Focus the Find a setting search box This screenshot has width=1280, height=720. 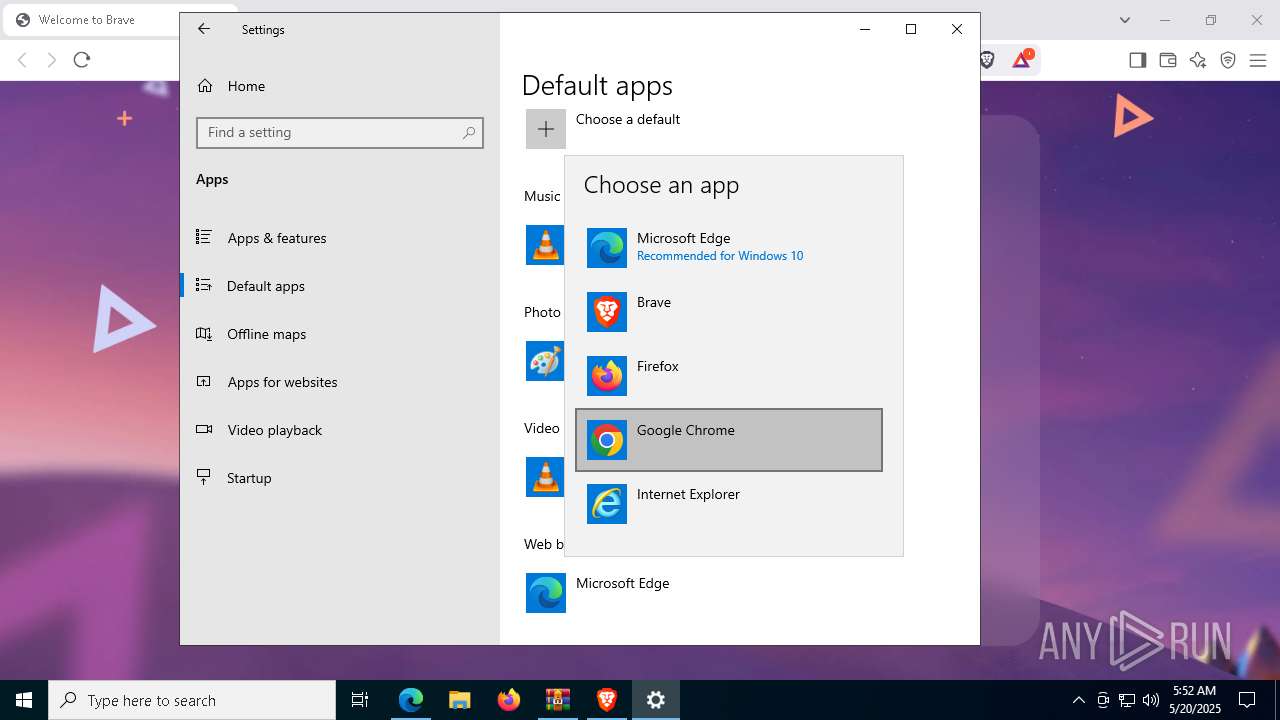click(x=340, y=132)
